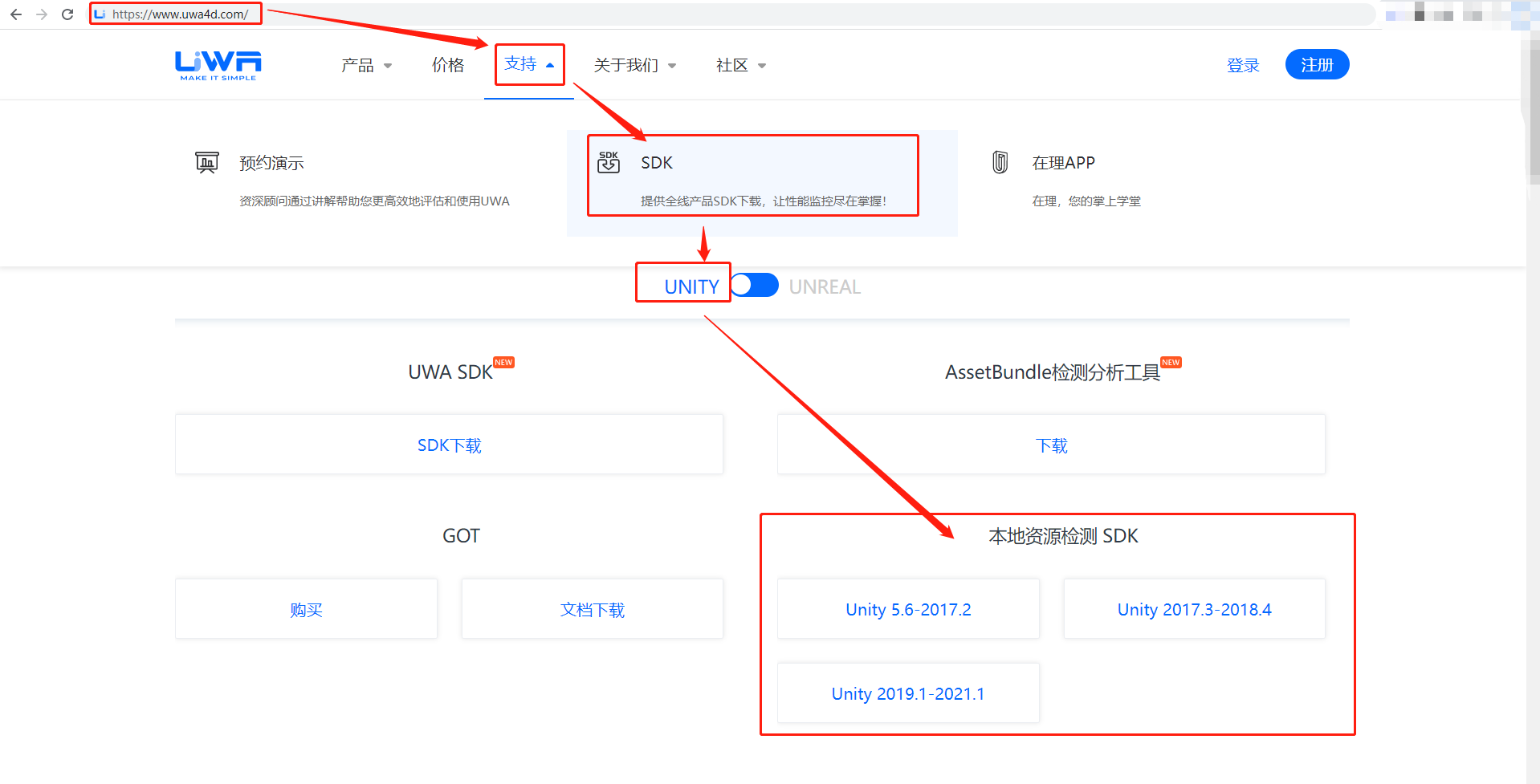The image size is (1540, 784).
Task: Click the AssetBundle检测分析工具 heading
Action: [x=1053, y=372]
